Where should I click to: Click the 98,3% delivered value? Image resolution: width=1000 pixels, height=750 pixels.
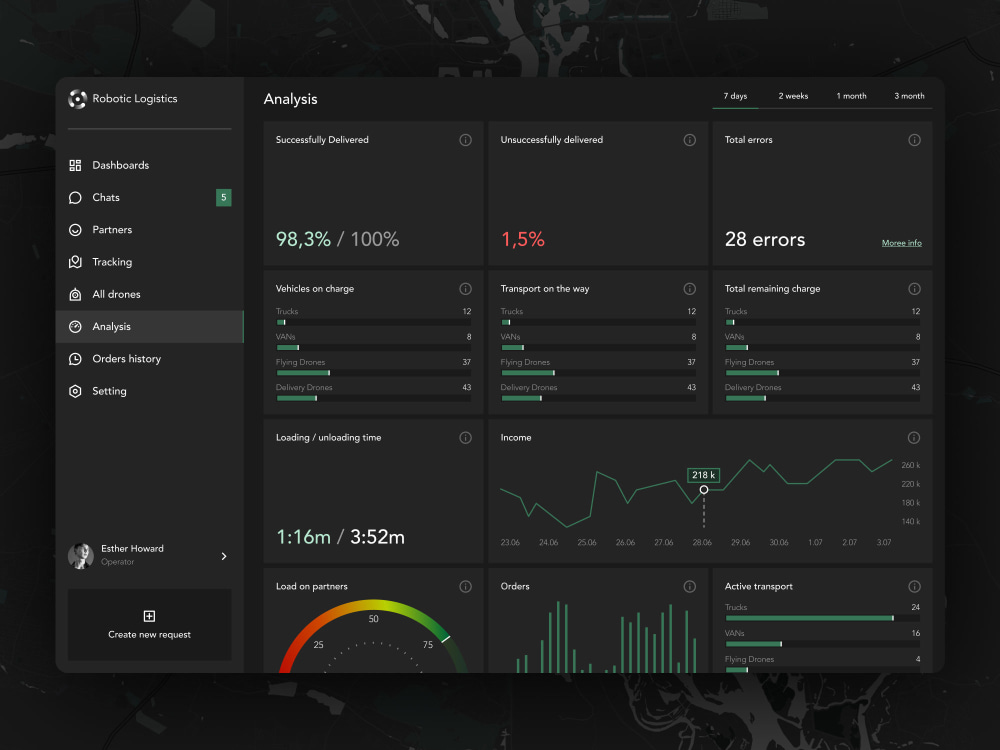click(304, 239)
